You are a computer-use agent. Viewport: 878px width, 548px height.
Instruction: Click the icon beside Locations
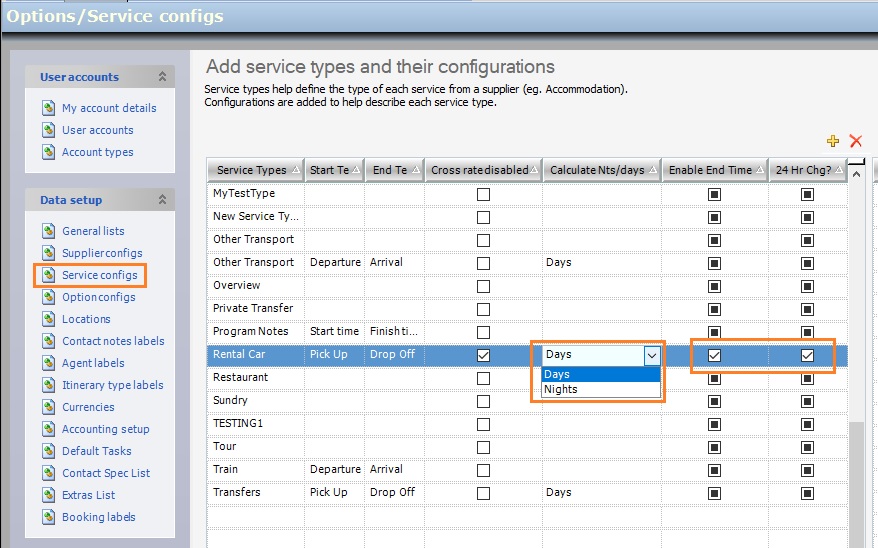click(x=49, y=319)
